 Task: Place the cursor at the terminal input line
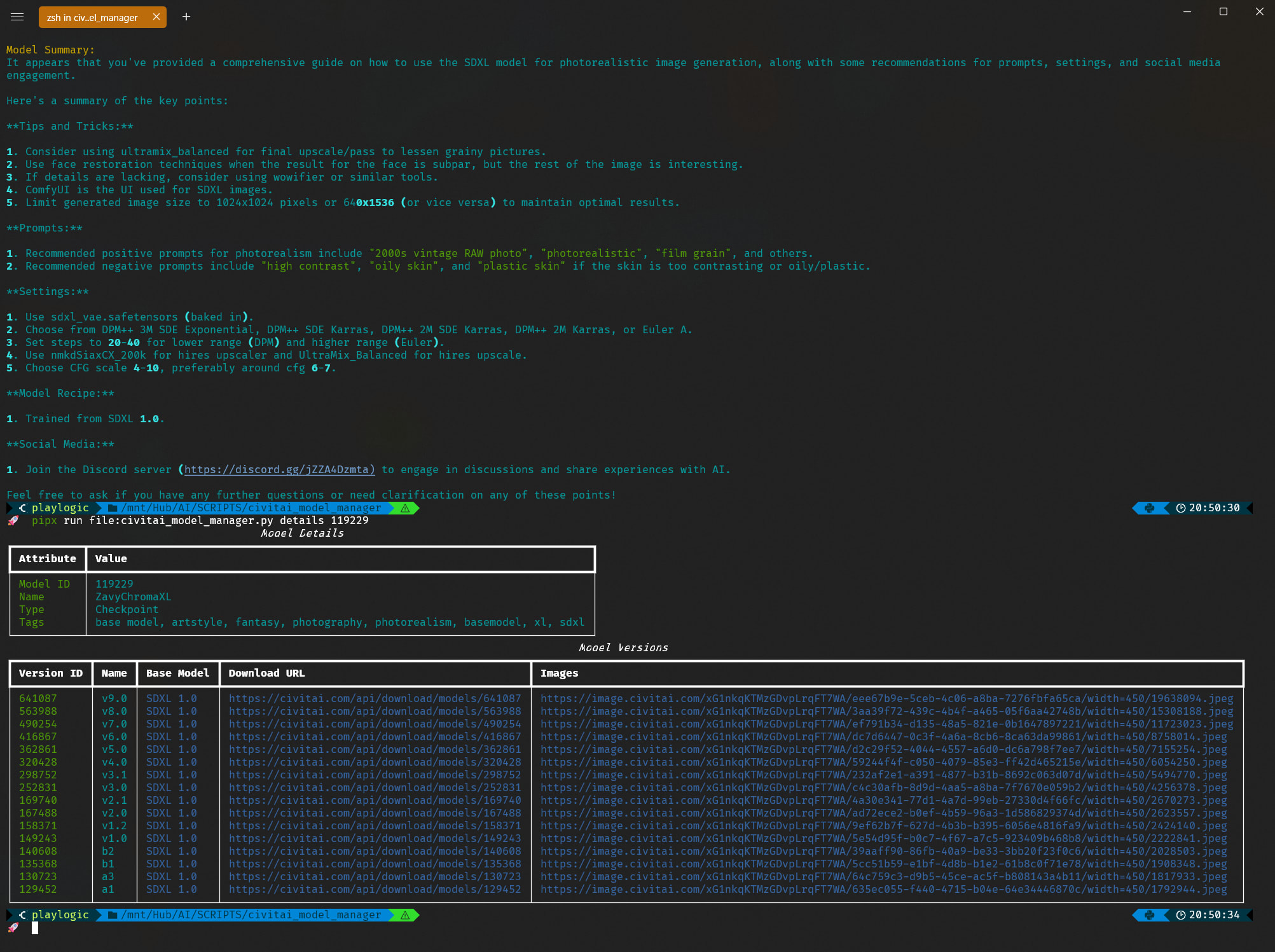point(36,928)
